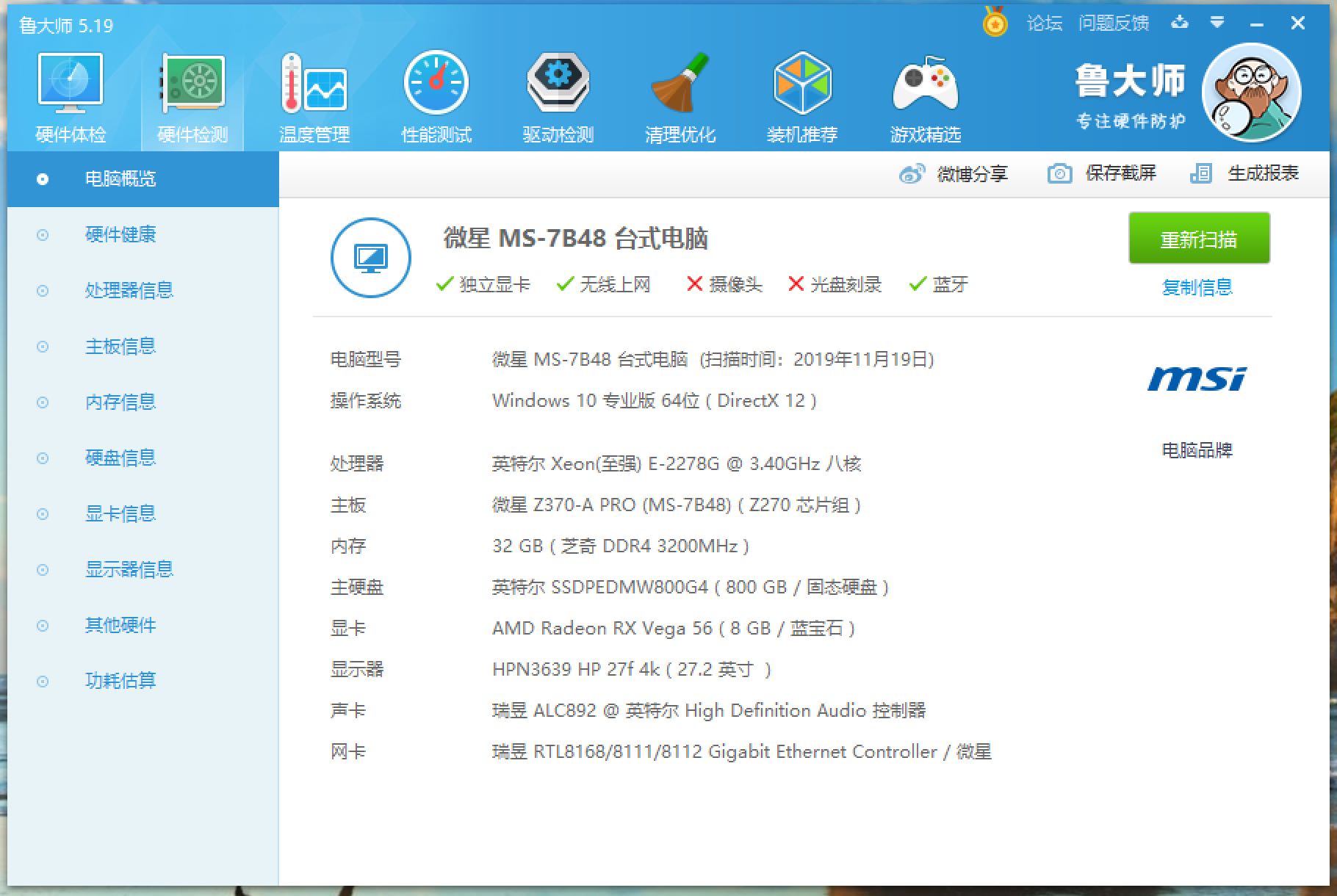Open the title bar dropdown menu arrow
1337x896 pixels.
tap(1217, 23)
